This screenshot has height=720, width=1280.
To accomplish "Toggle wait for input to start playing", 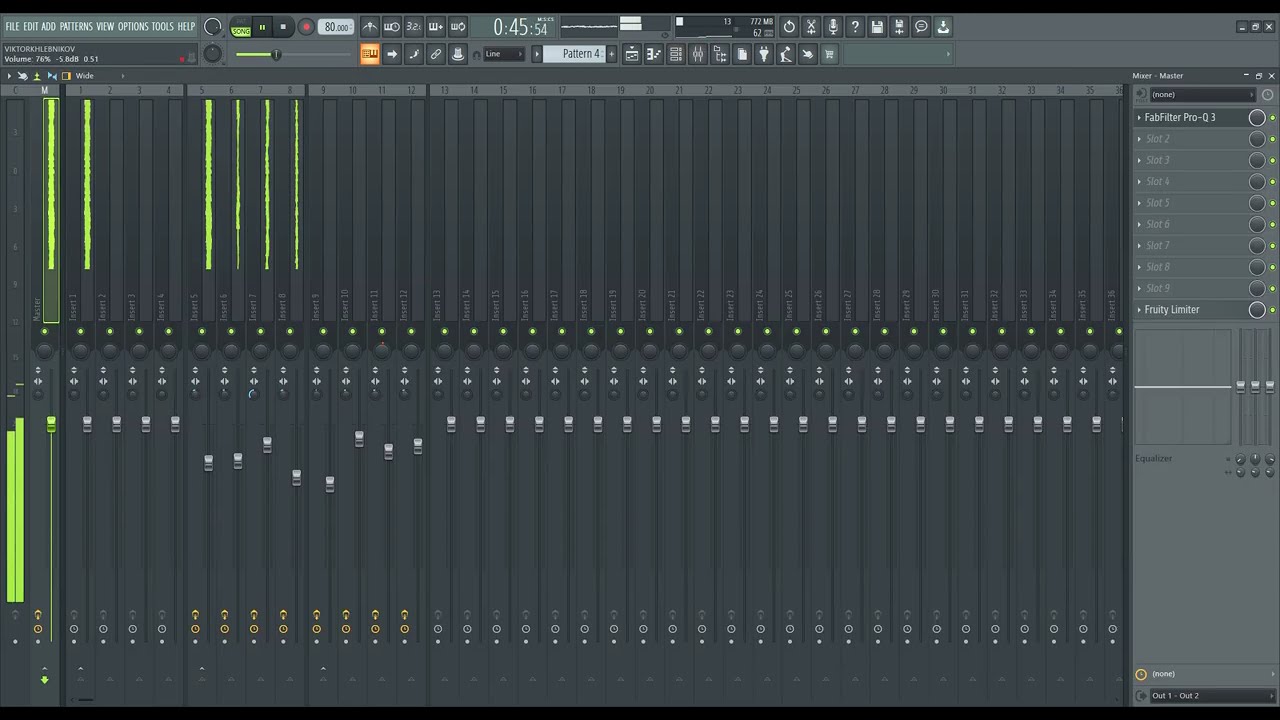I will (x=392, y=27).
